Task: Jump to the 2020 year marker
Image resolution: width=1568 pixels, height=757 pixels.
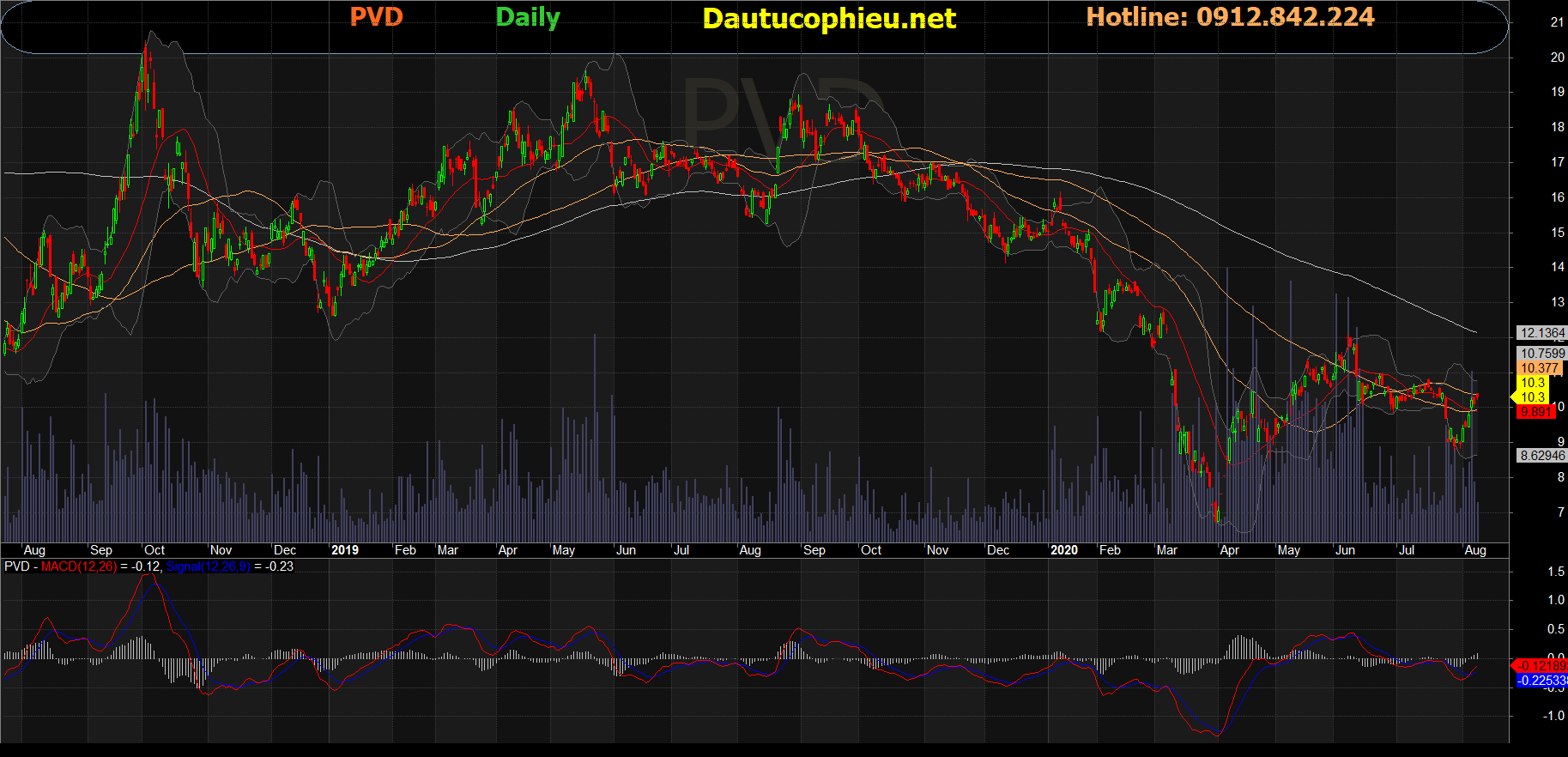Action: click(1064, 550)
